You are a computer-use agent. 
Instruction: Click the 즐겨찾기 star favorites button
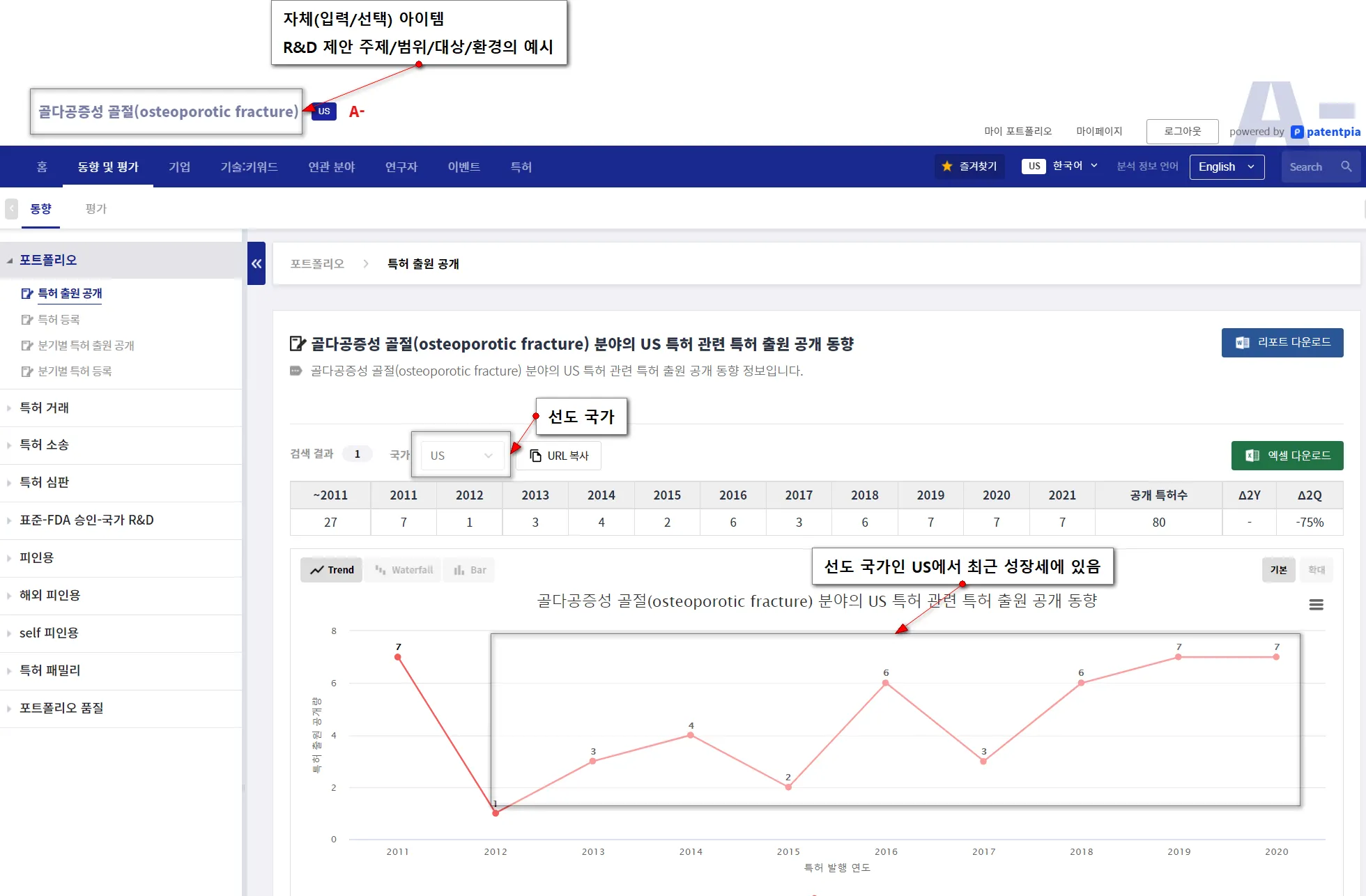tap(969, 167)
